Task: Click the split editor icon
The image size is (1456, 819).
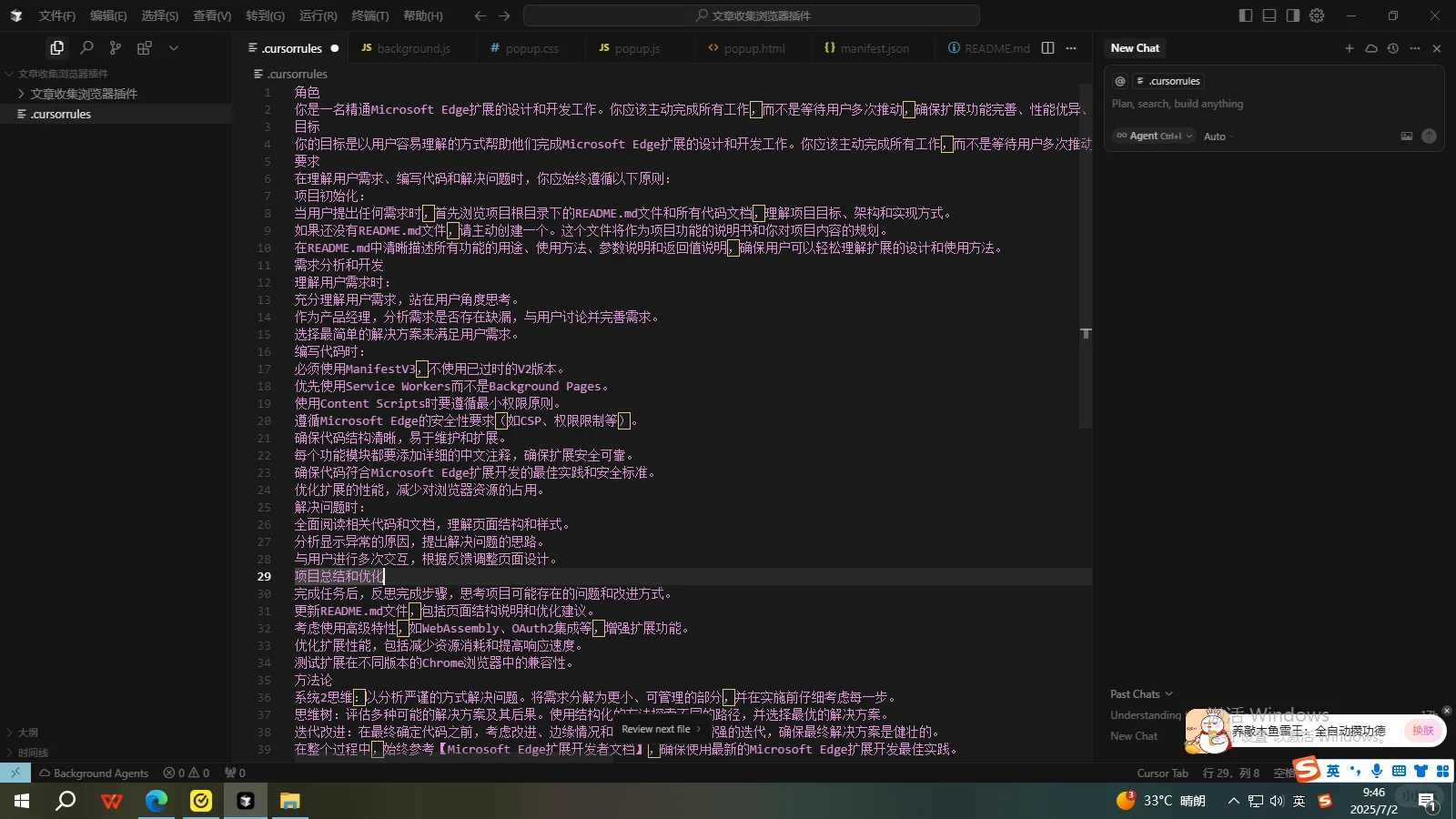Action: [x=1048, y=47]
